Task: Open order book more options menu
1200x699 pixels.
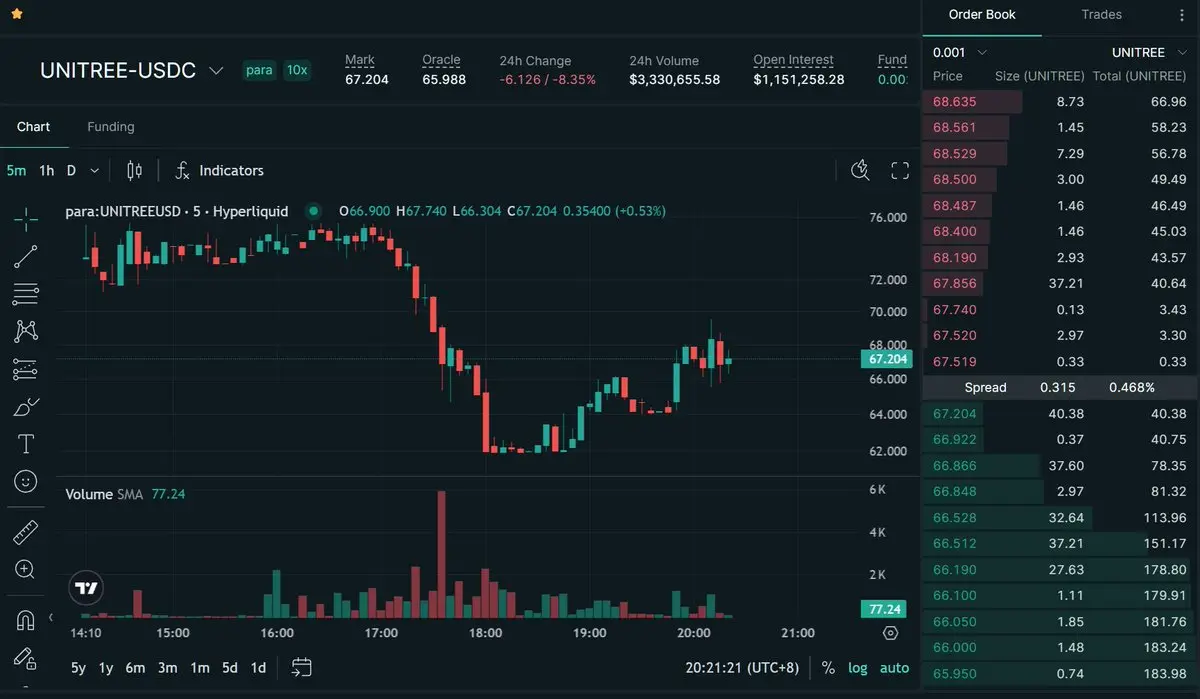Action: [x=1182, y=15]
